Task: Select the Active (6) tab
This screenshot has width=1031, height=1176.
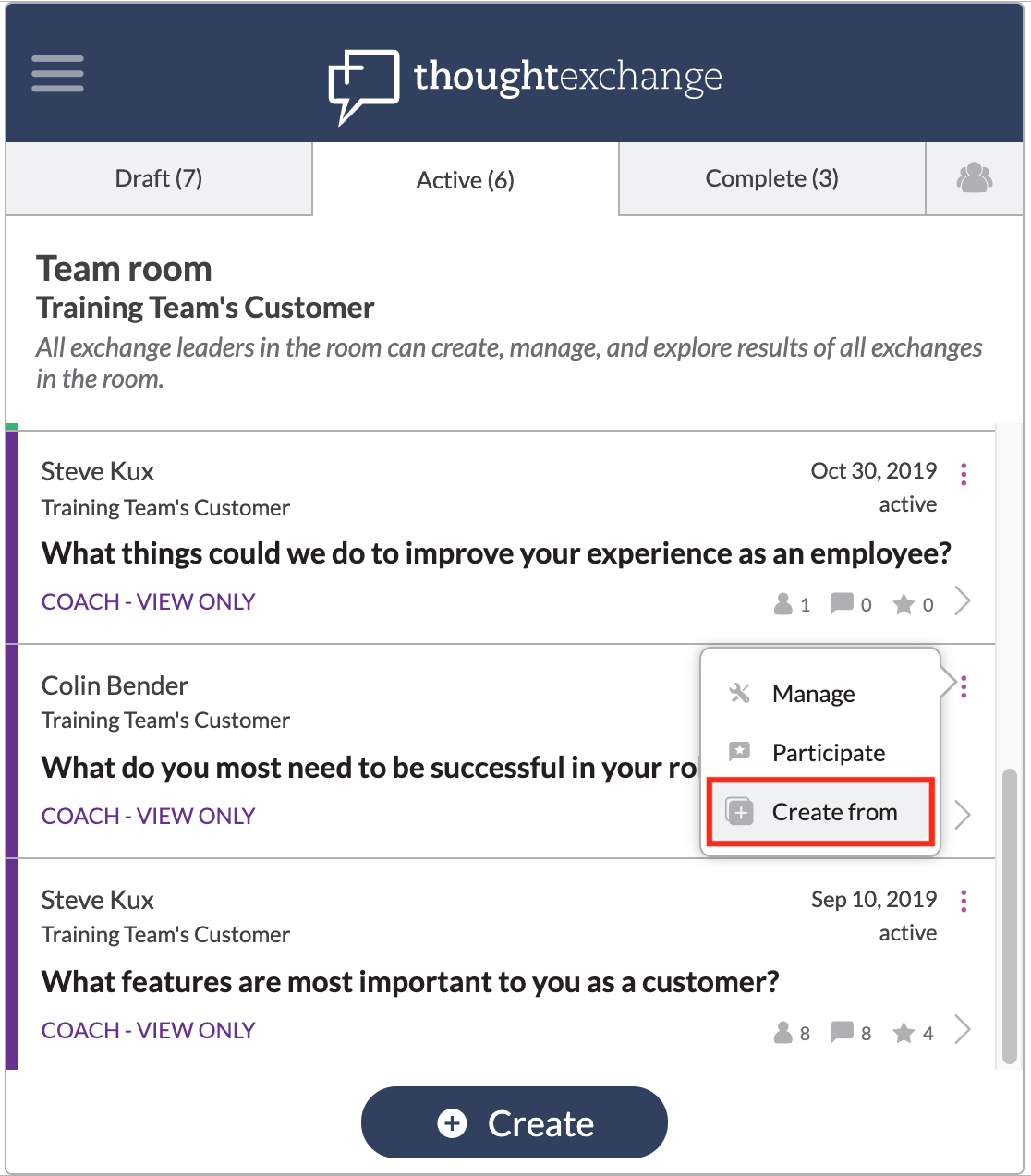Action: coord(466,179)
